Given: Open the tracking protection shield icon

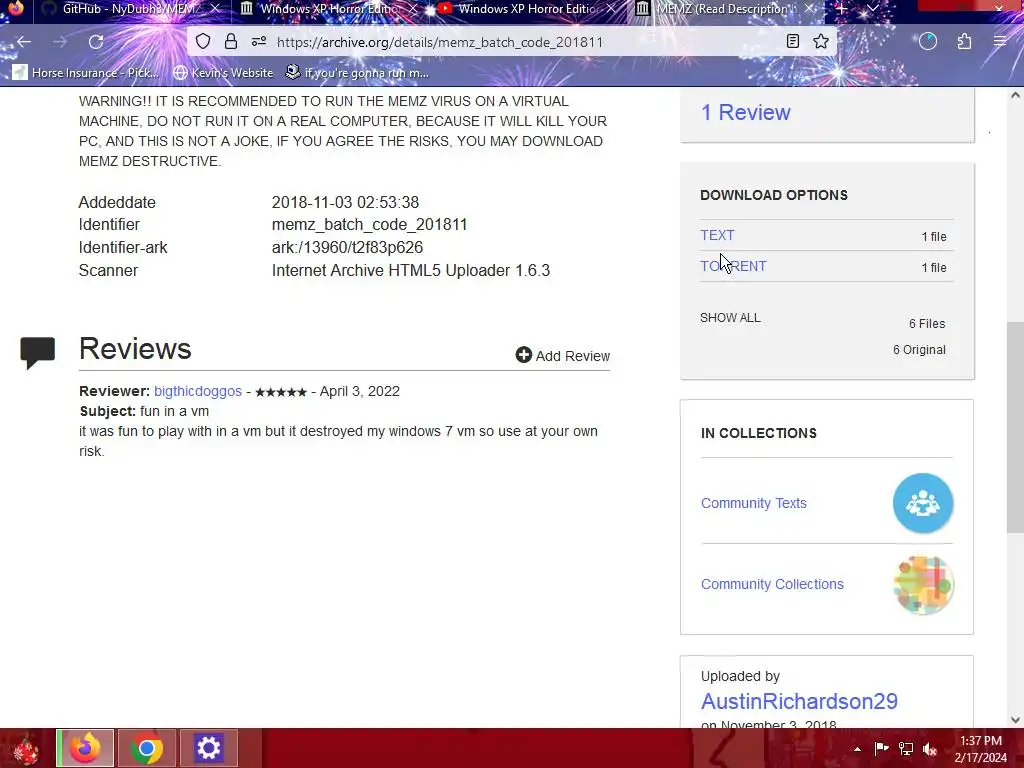Looking at the screenshot, I should point(203,42).
